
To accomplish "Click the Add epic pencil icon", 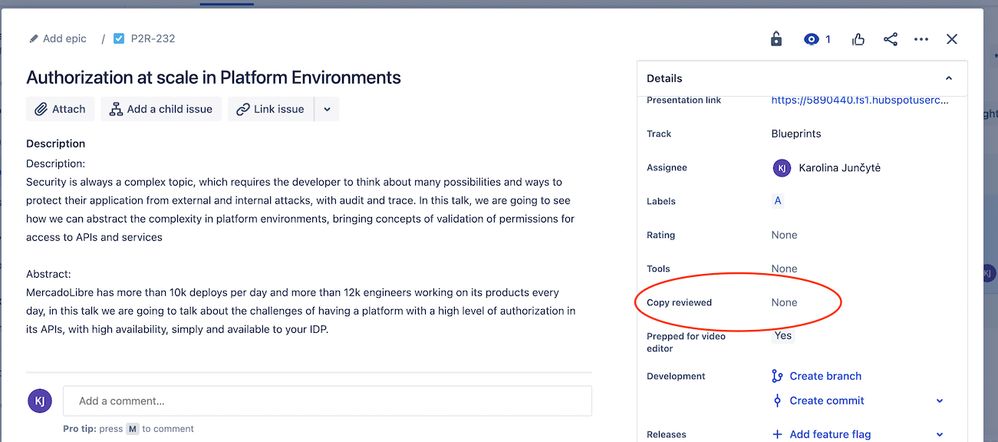I will click(x=34, y=39).
